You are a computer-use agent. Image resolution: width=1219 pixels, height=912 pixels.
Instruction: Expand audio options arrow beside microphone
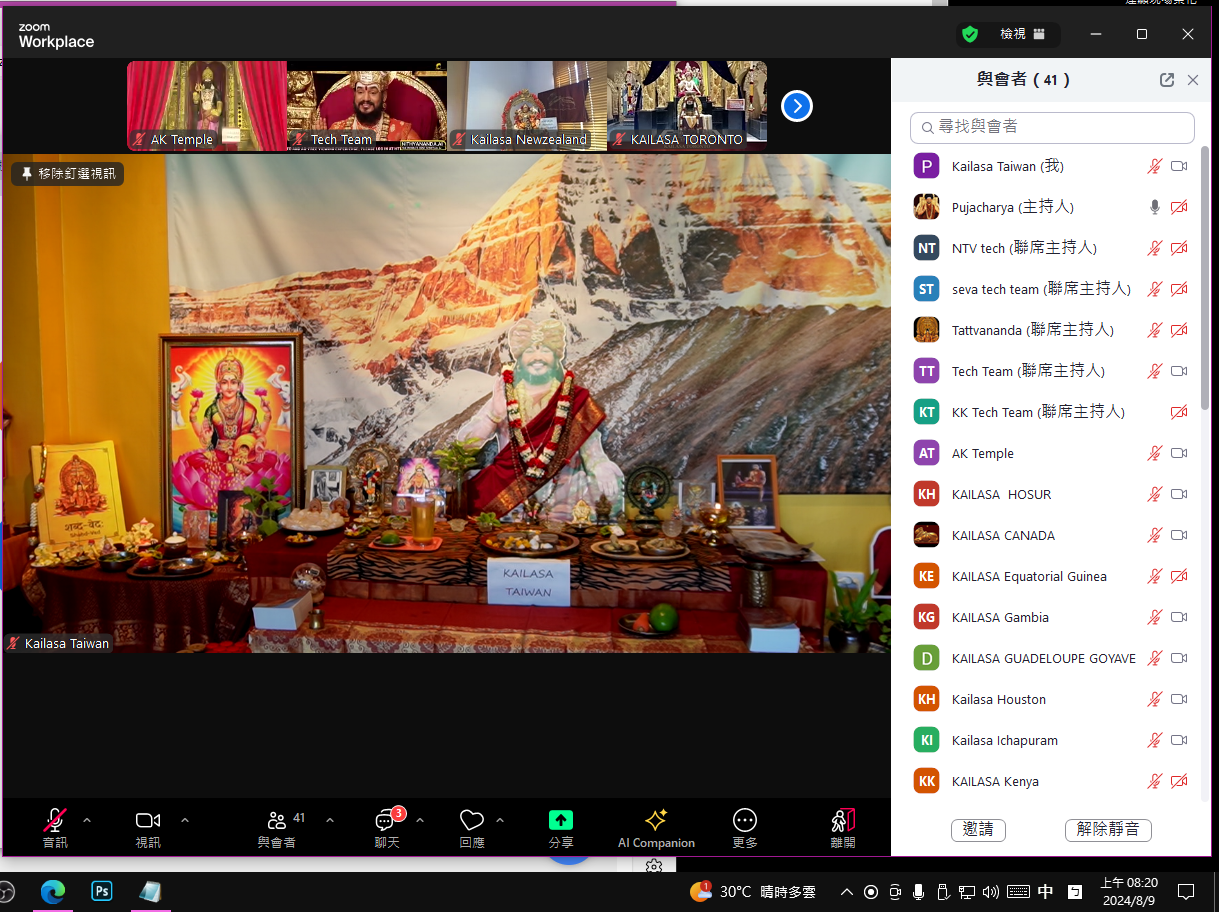pyautogui.click(x=87, y=821)
